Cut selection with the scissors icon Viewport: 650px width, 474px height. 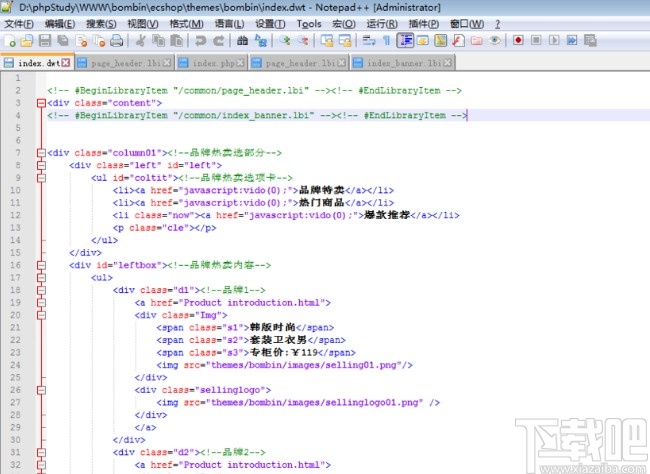pyautogui.click(x=141, y=41)
